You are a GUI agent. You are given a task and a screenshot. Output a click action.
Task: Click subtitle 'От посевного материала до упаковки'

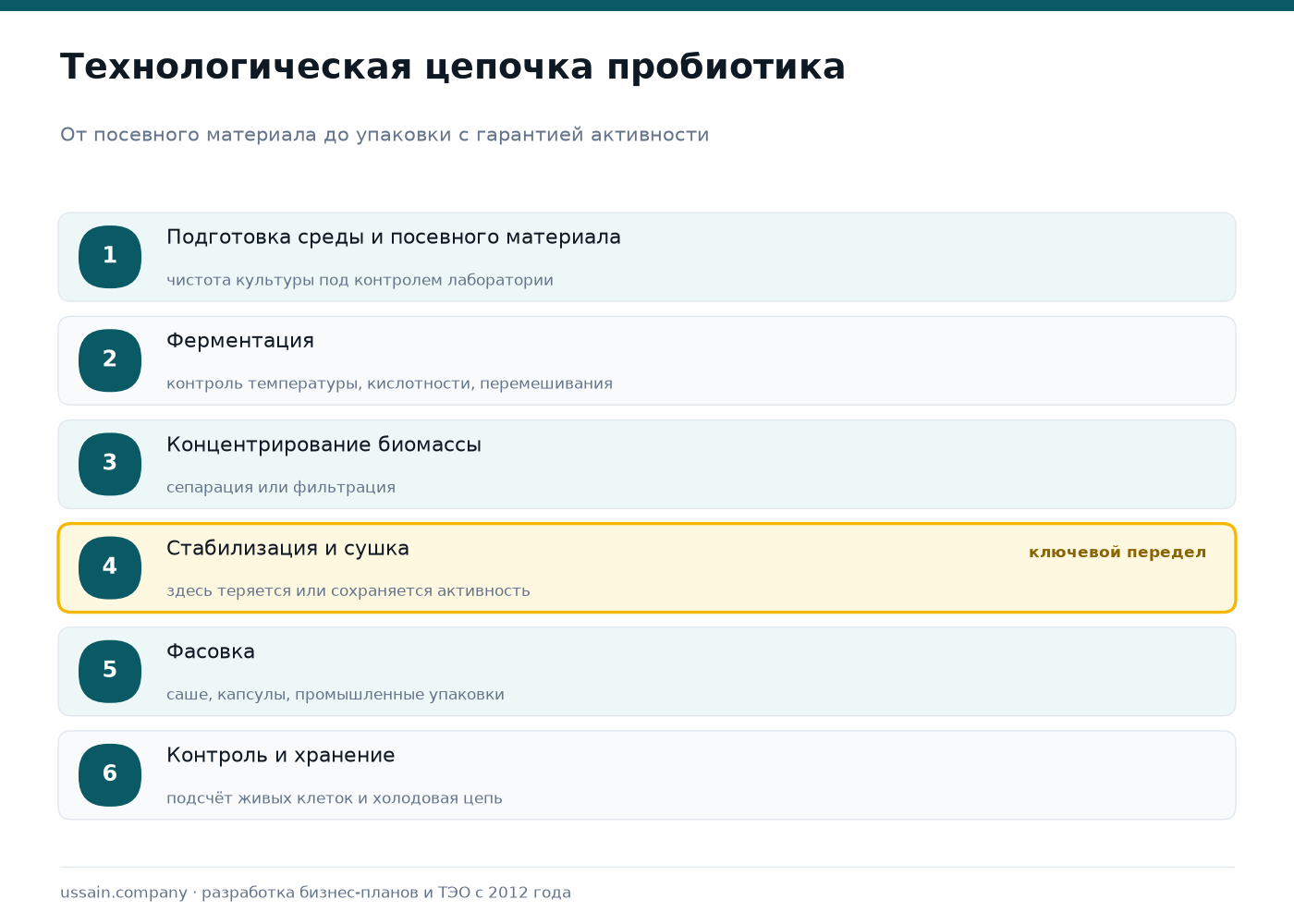click(x=257, y=135)
